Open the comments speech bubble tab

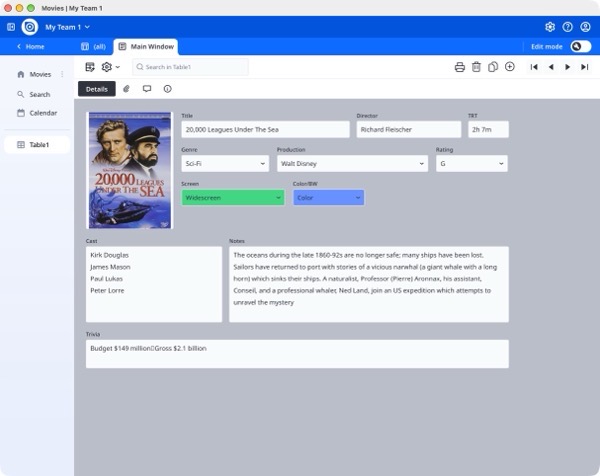point(147,89)
